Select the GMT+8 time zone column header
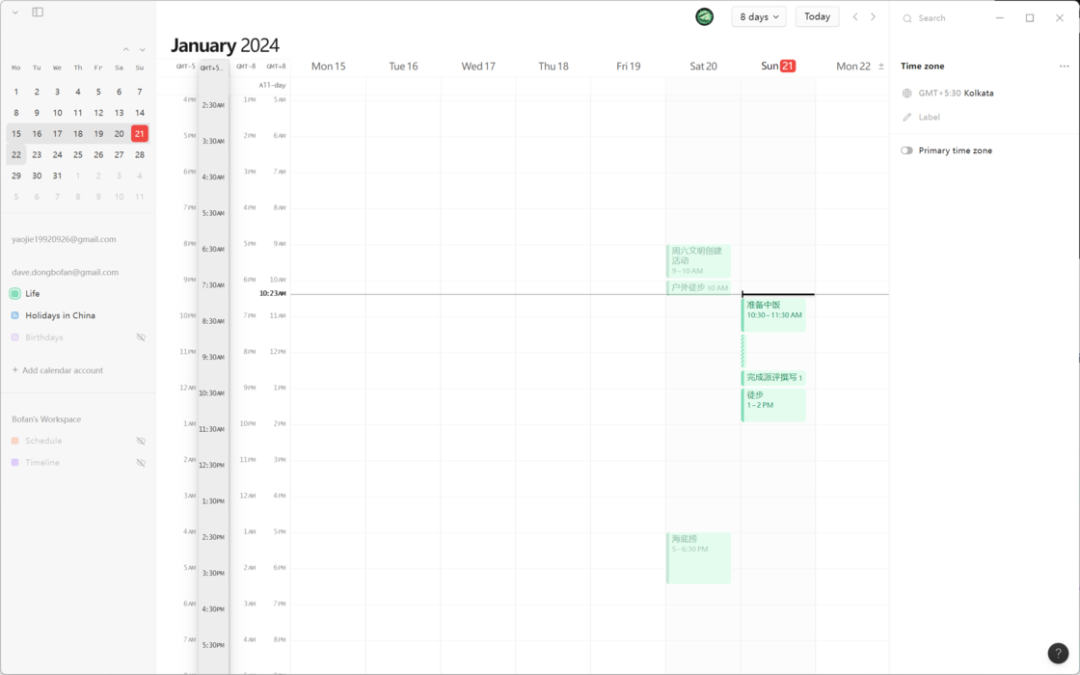Viewport: 1080px width, 675px height. point(276,67)
